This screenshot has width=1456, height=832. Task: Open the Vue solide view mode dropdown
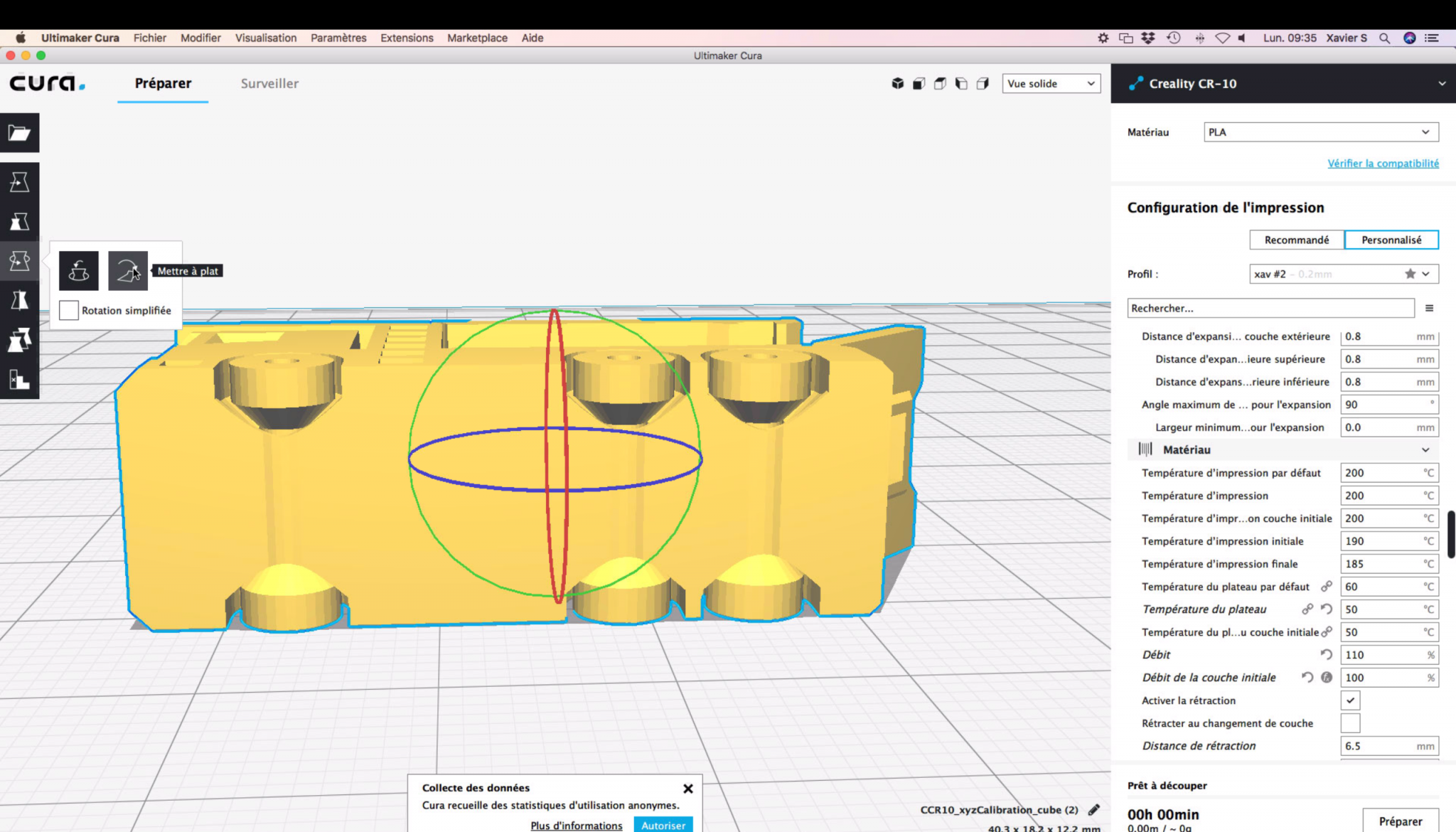point(1051,83)
